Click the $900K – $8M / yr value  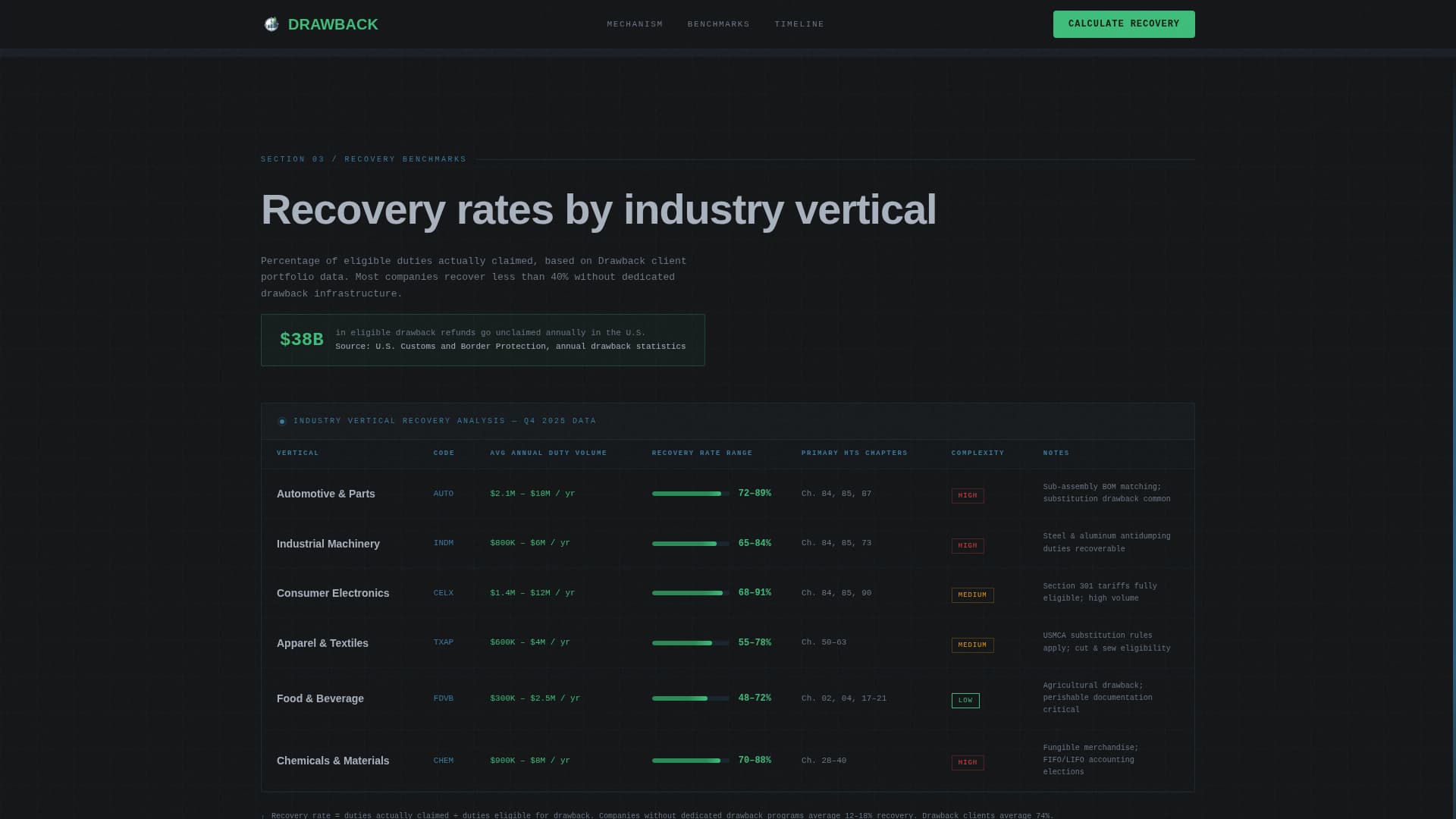pos(530,761)
